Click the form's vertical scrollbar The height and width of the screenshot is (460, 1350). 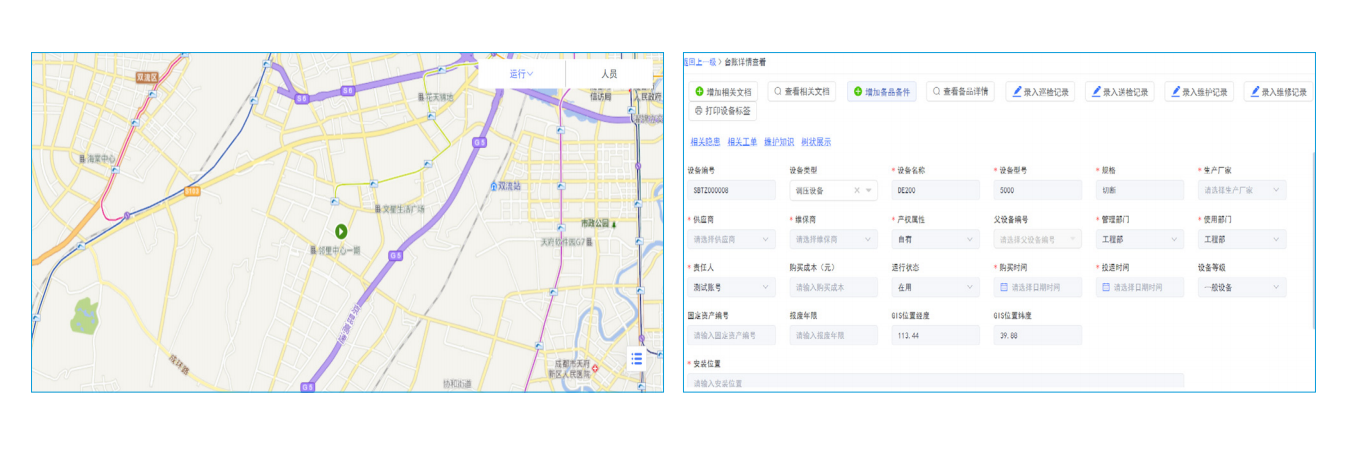click(x=1312, y=250)
